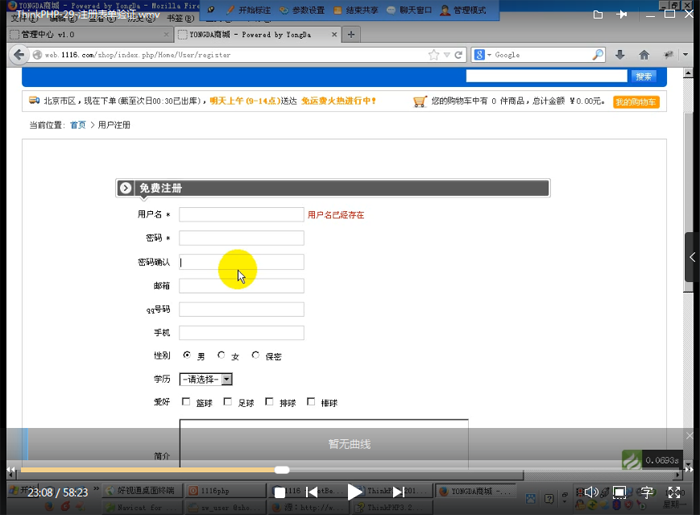Check the 足球 hobby checkbox
The width and height of the screenshot is (700, 515).
click(228, 402)
